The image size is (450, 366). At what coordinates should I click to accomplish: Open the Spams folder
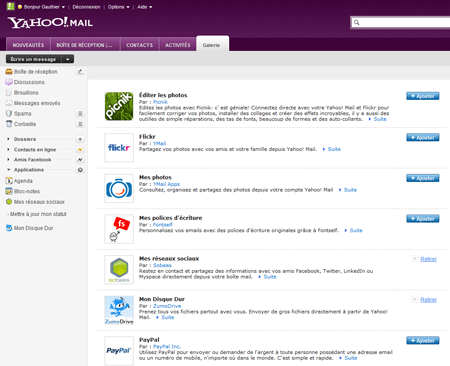point(23,113)
